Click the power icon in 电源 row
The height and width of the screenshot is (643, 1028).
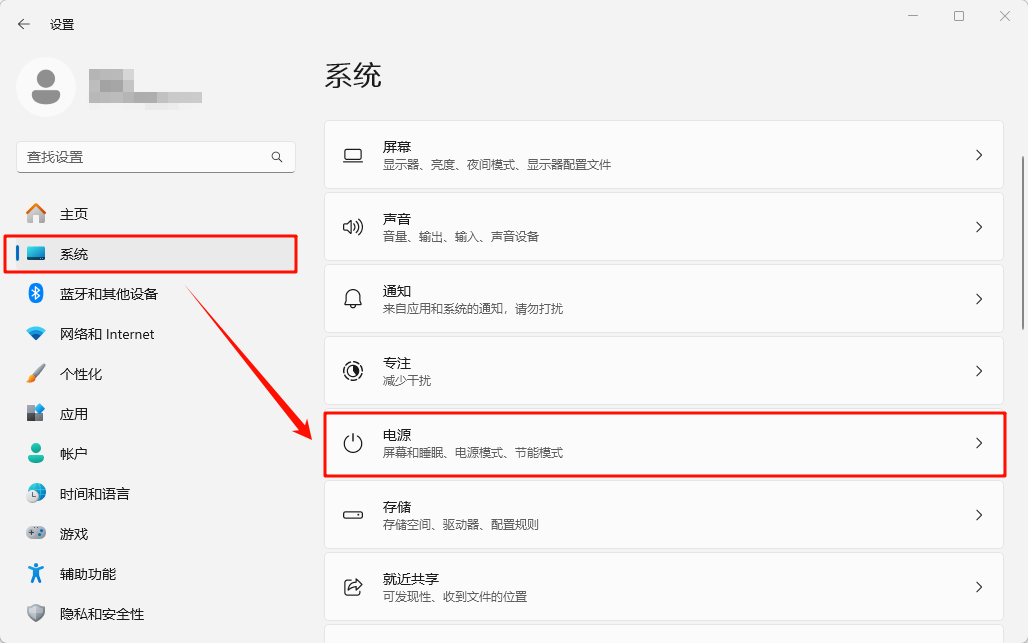click(x=353, y=443)
